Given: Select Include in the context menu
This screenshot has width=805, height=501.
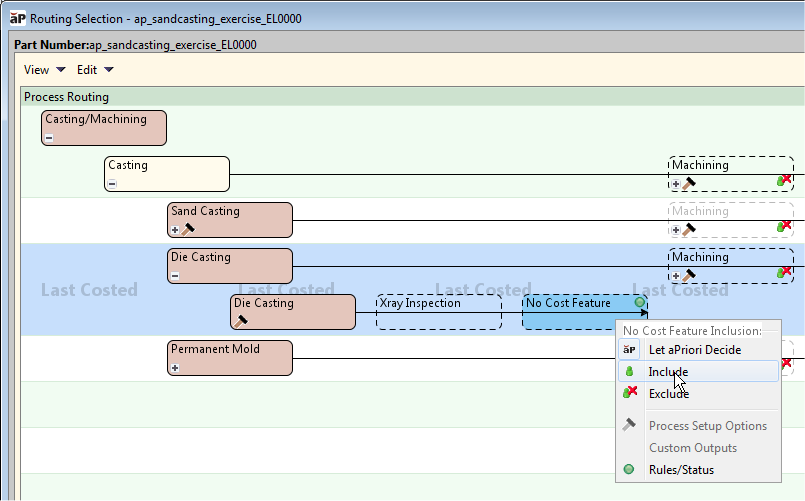Looking at the screenshot, I should click(668, 372).
